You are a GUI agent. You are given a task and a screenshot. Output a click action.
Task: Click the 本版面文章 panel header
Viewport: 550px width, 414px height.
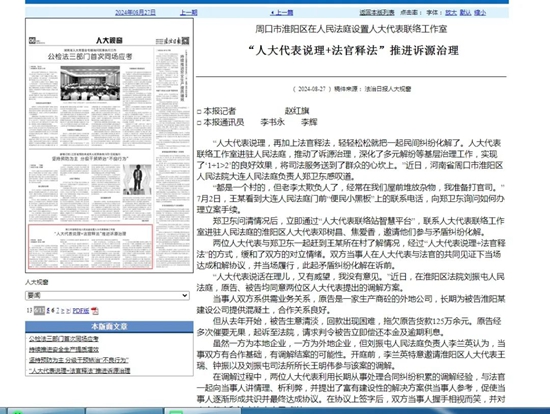pyautogui.click(x=109, y=327)
